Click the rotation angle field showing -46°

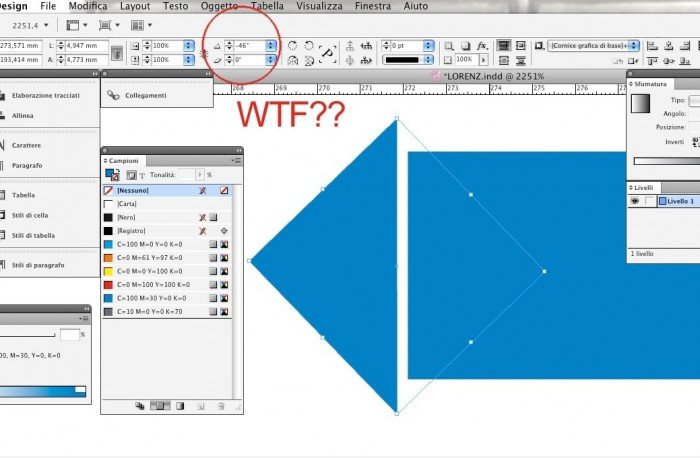[x=250, y=46]
